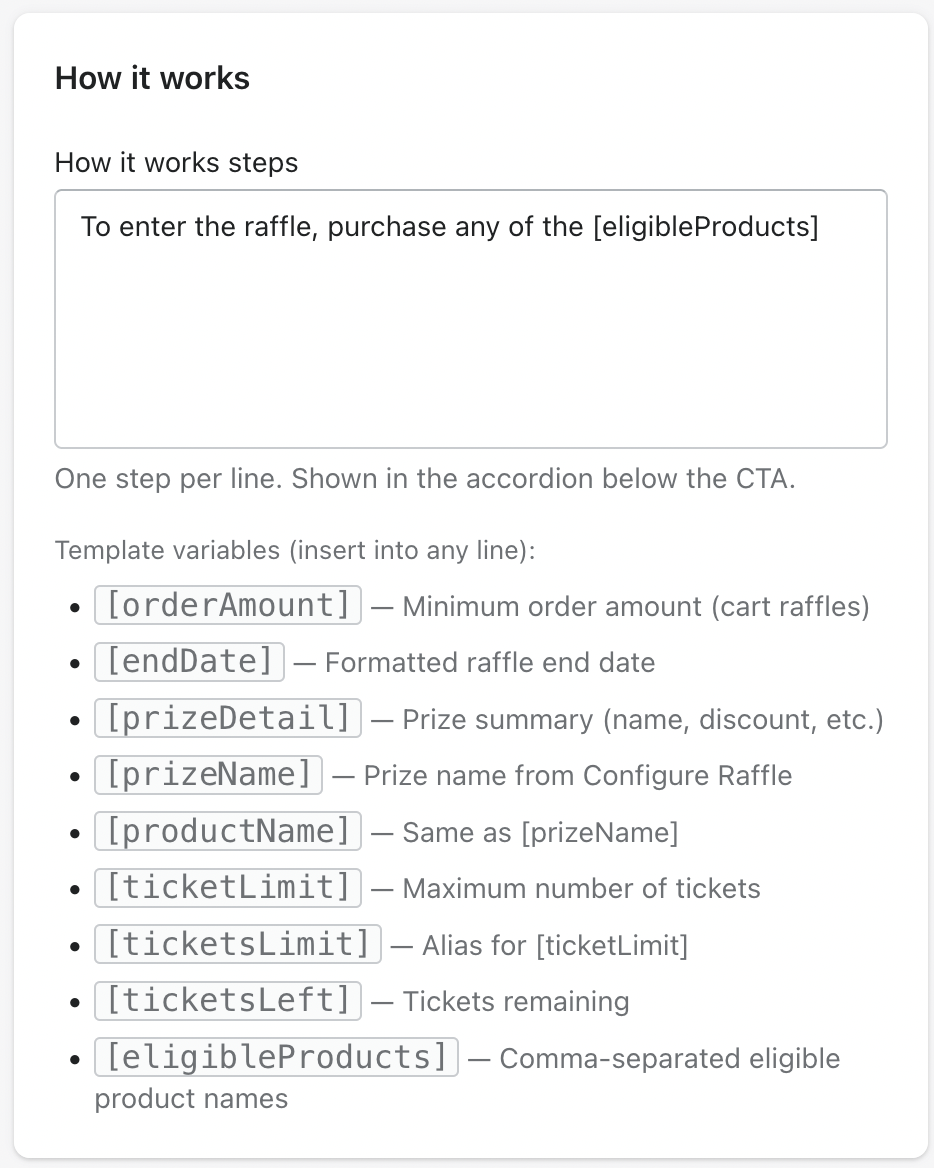Click the 'How it works' heading
Image resolution: width=934 pixels, height=1168 pixels.
pyautogui.click(x=153, y=78)
